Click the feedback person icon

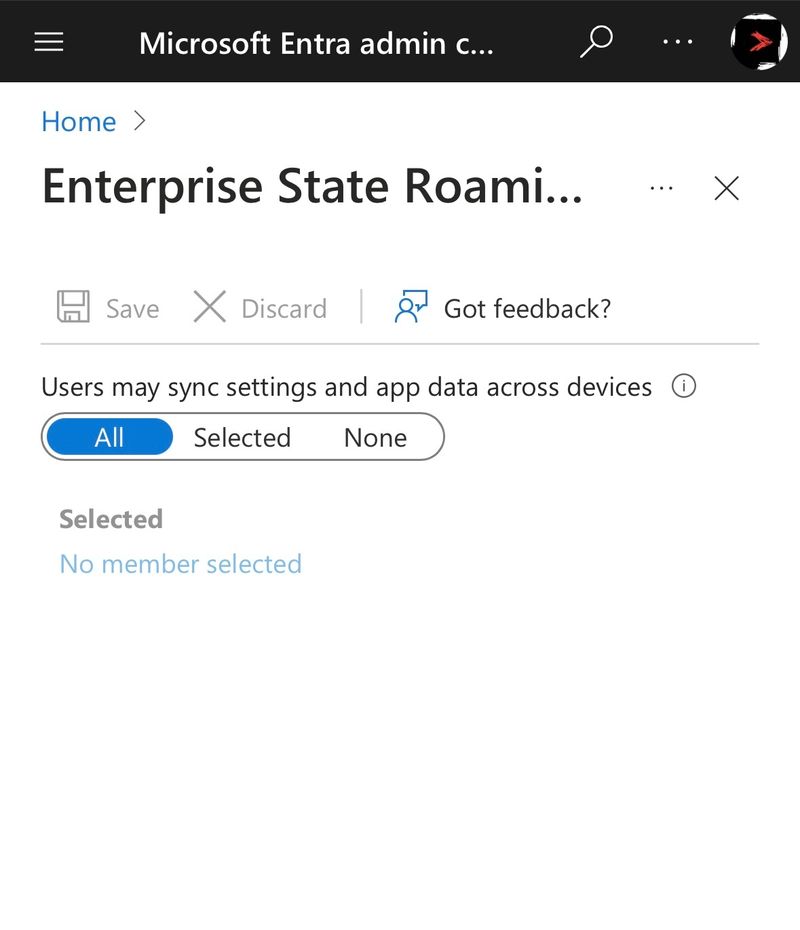coord(410,307)
